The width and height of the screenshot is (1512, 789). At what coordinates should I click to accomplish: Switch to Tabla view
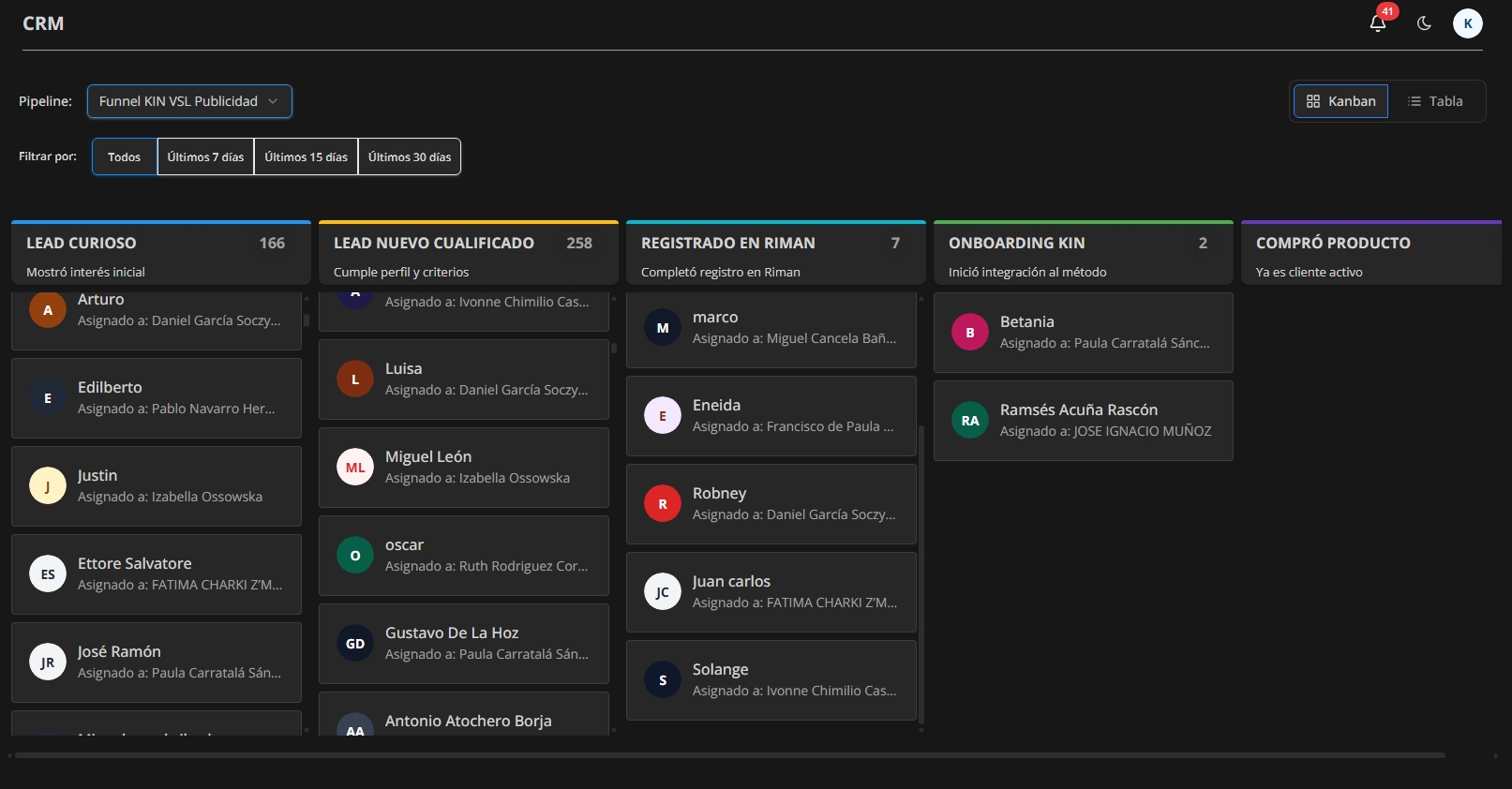tap(1434, 101)
